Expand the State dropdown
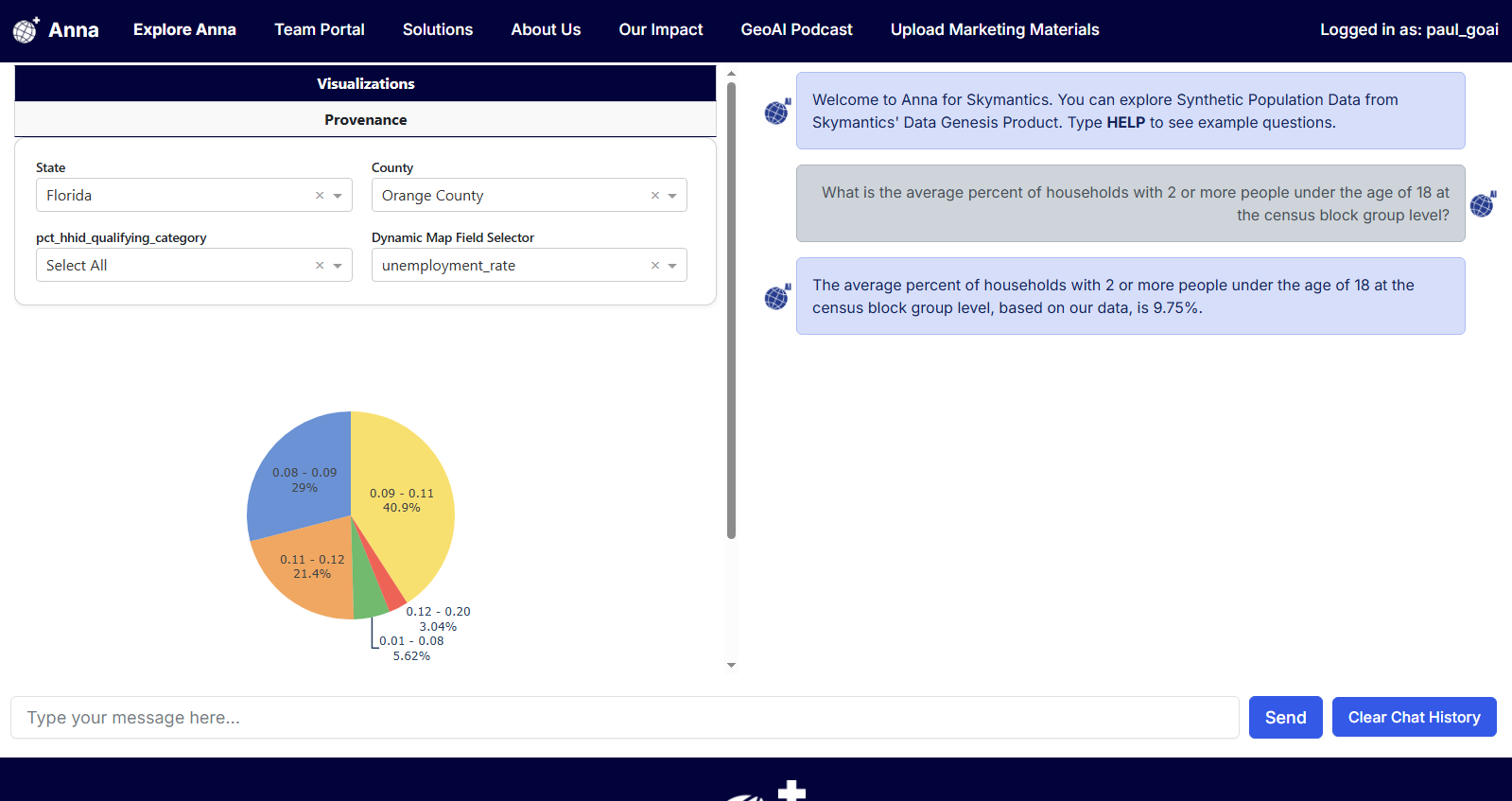This screenshot has width=1512, height=801. coord(338,196)
